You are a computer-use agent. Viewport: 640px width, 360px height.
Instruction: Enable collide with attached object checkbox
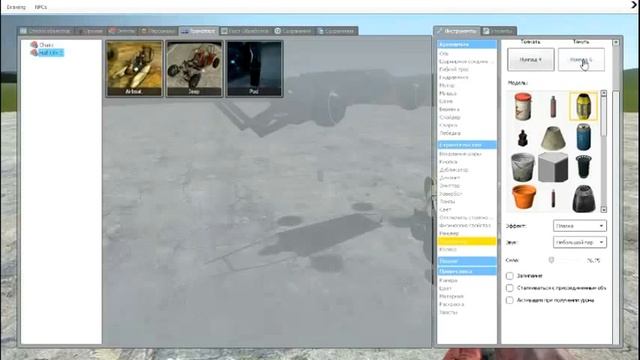[x=510, y=288]
